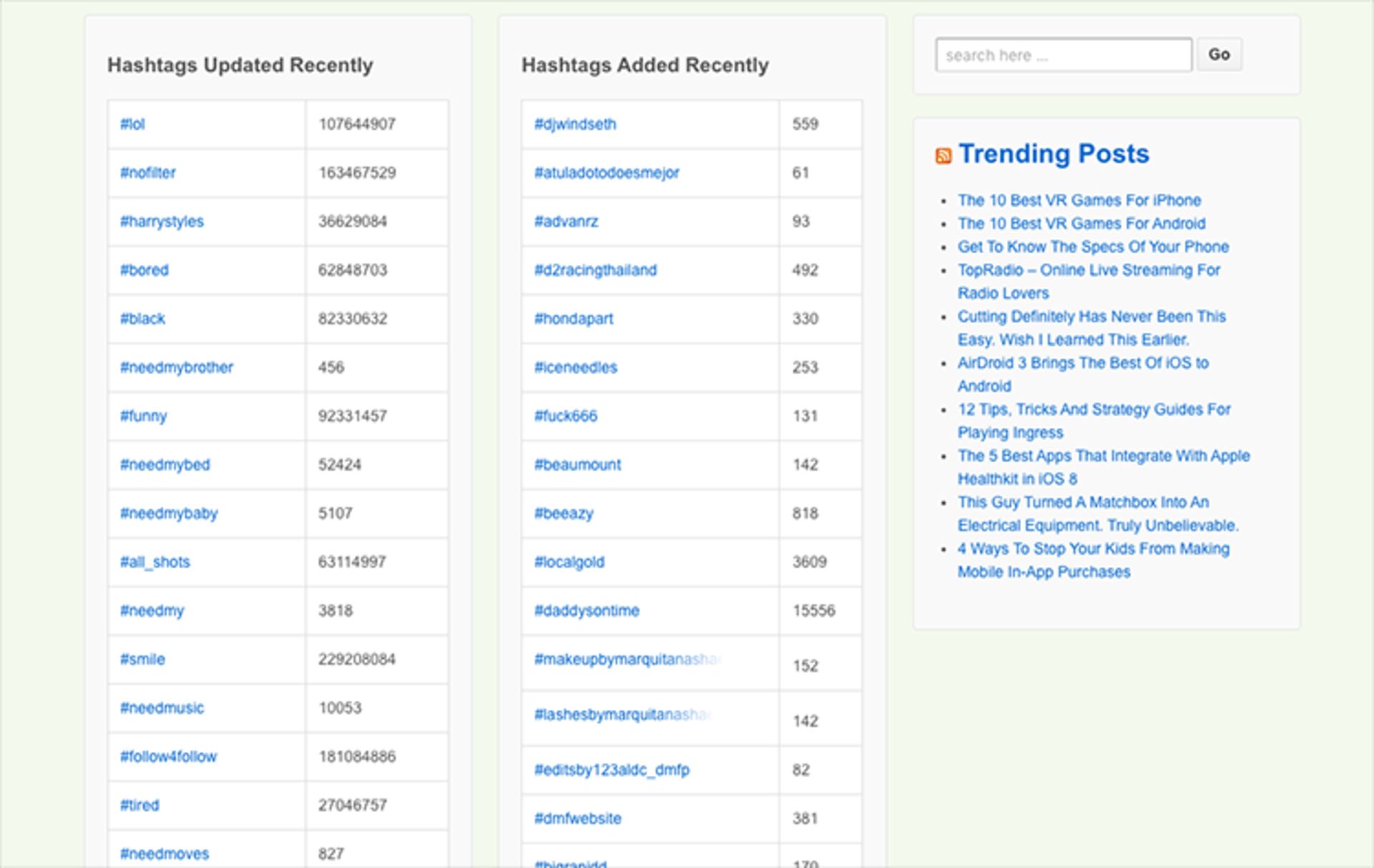The height and width of the screenshot is (868, 1374).
Task: Select the #harrystyles hashtag
Action: click(x=162, y=221)
